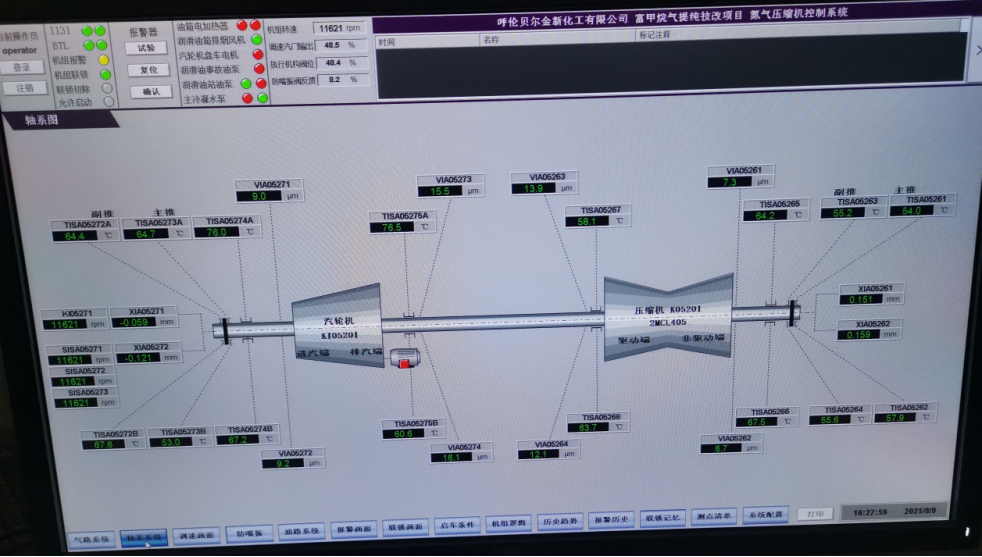This screenshot has height=557, width=982.
Task: Click the green 主冷凝水泵 status lamp
Action: coord(262,98)
